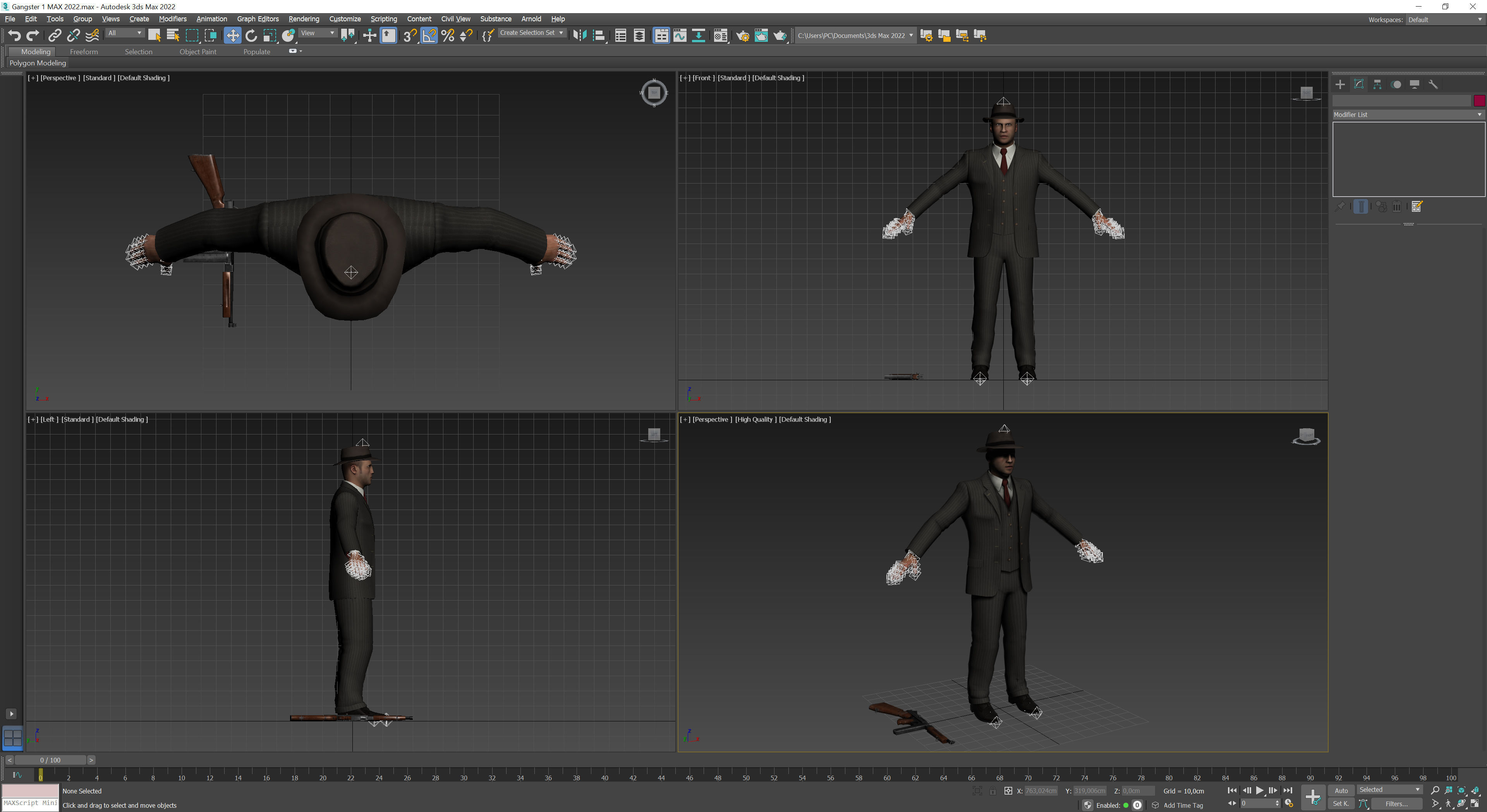This screenshot has width=1487, height=812.
Task: Activate the Select and Rotate tool
Action: point(251,36)
